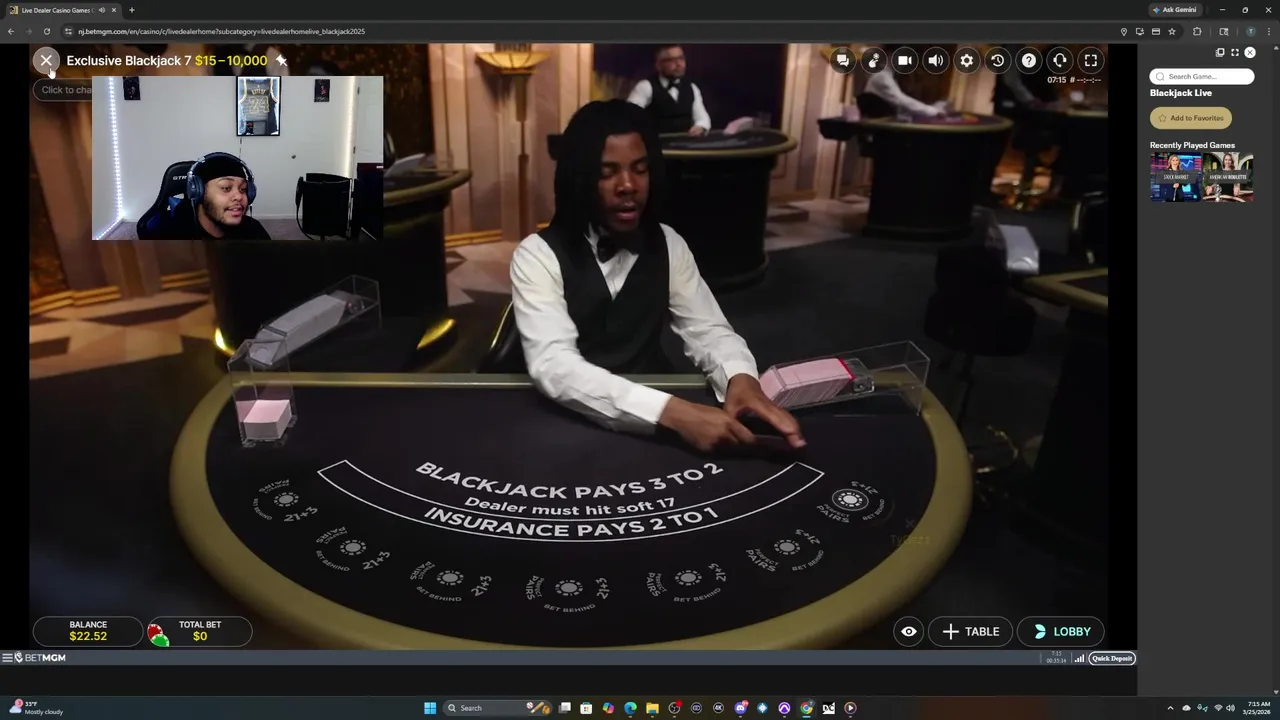The image size is (1280, 720).
Task: Open the game history clock icon
Action: point(998,60)
